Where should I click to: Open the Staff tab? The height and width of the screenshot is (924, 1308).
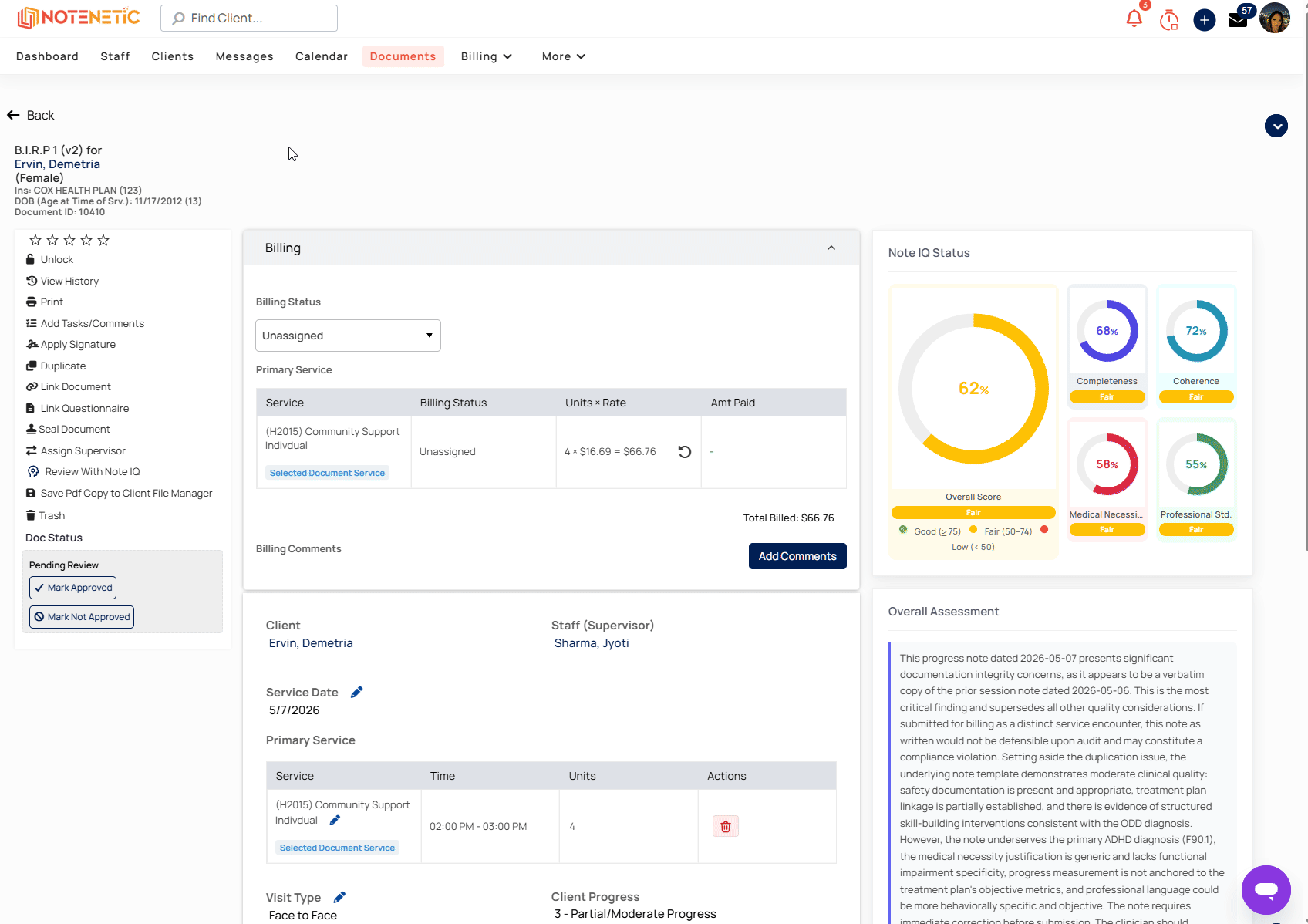[x=115, y=56]
